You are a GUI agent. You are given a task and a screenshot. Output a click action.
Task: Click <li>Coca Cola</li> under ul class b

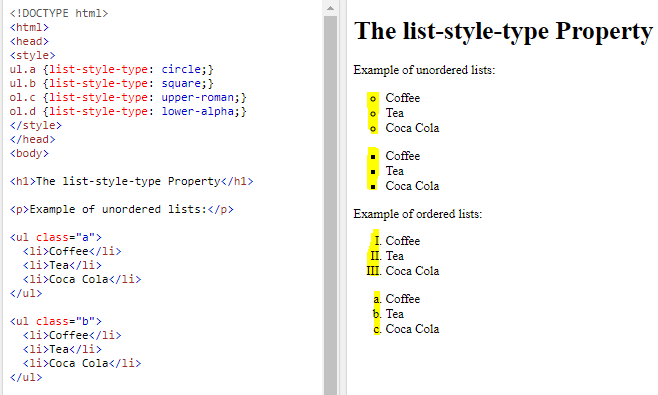tap(82, 363)
